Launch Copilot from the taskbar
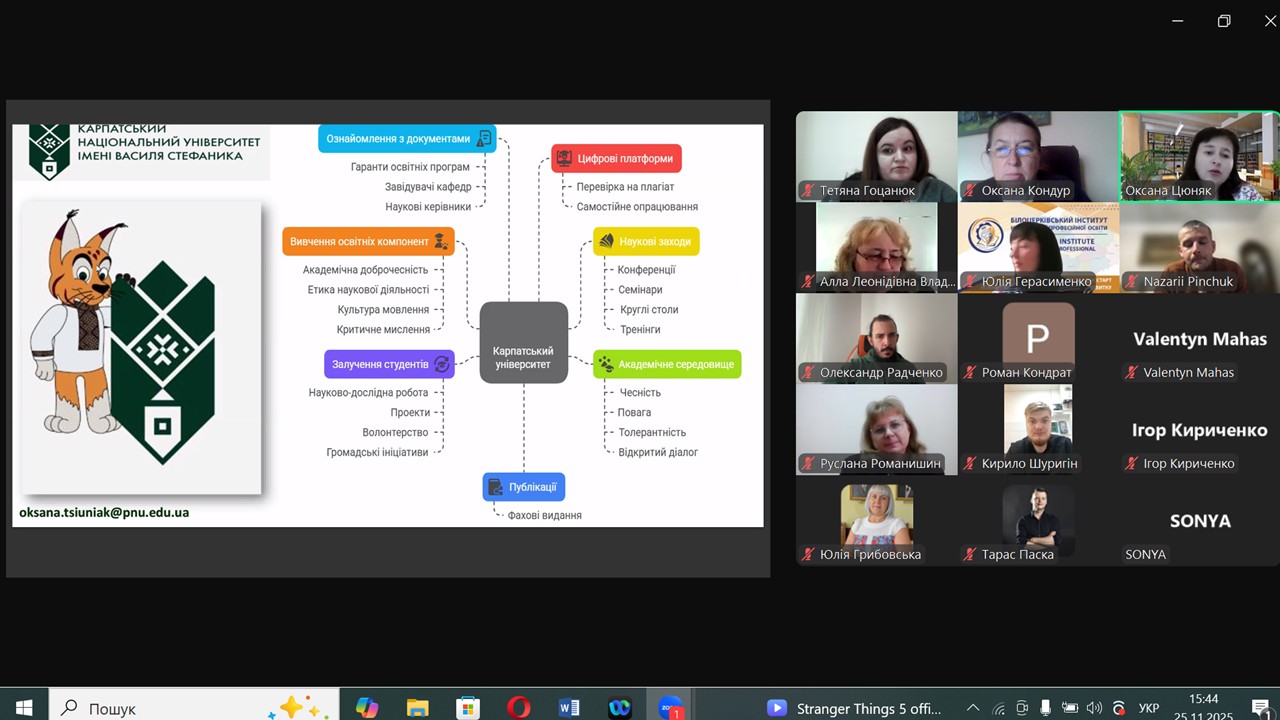Image resolution: width=1280 pixels, height=720 pixels. click(x=366, y=707)
